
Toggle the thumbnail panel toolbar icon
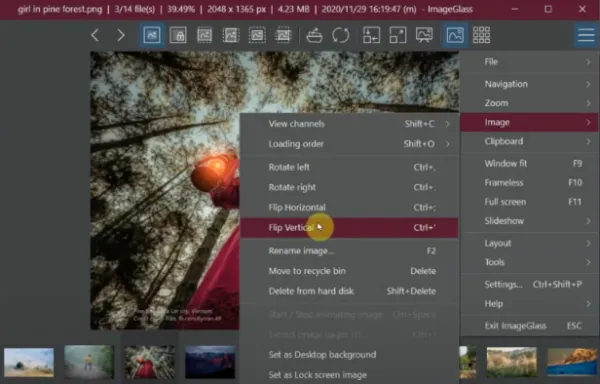[x=455, y=35]
